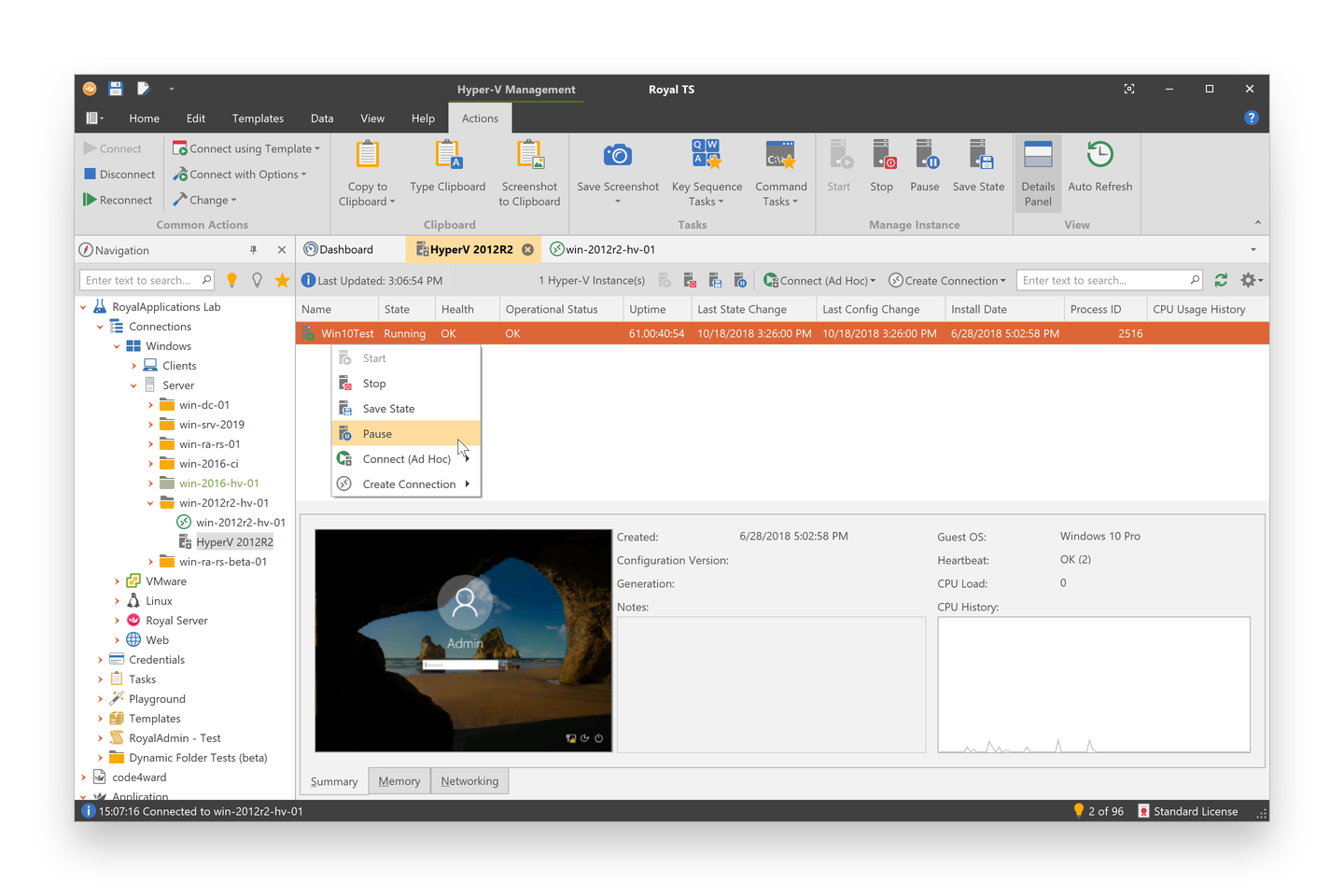Click the Reconnect button
This screenshot has width=1344, height=896.
click(x=118, y=200)
